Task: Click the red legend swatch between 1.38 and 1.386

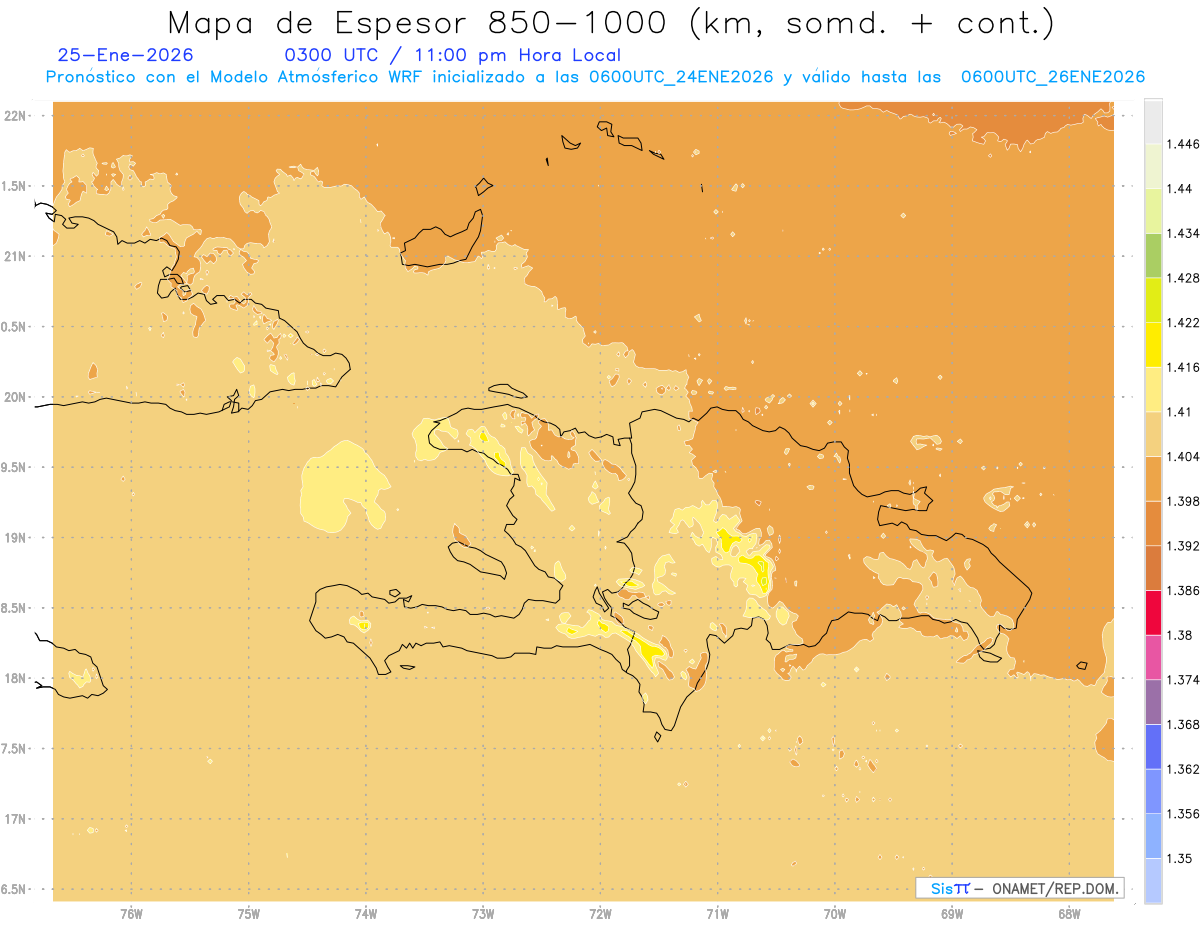Action: [1153, 612]
